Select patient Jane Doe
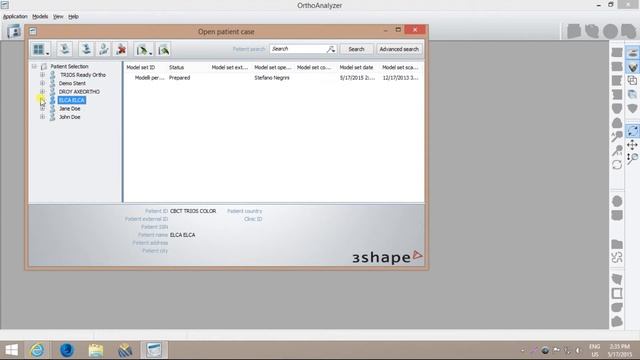The height and width of the screenshot is (360, 640). pos(69,109)
